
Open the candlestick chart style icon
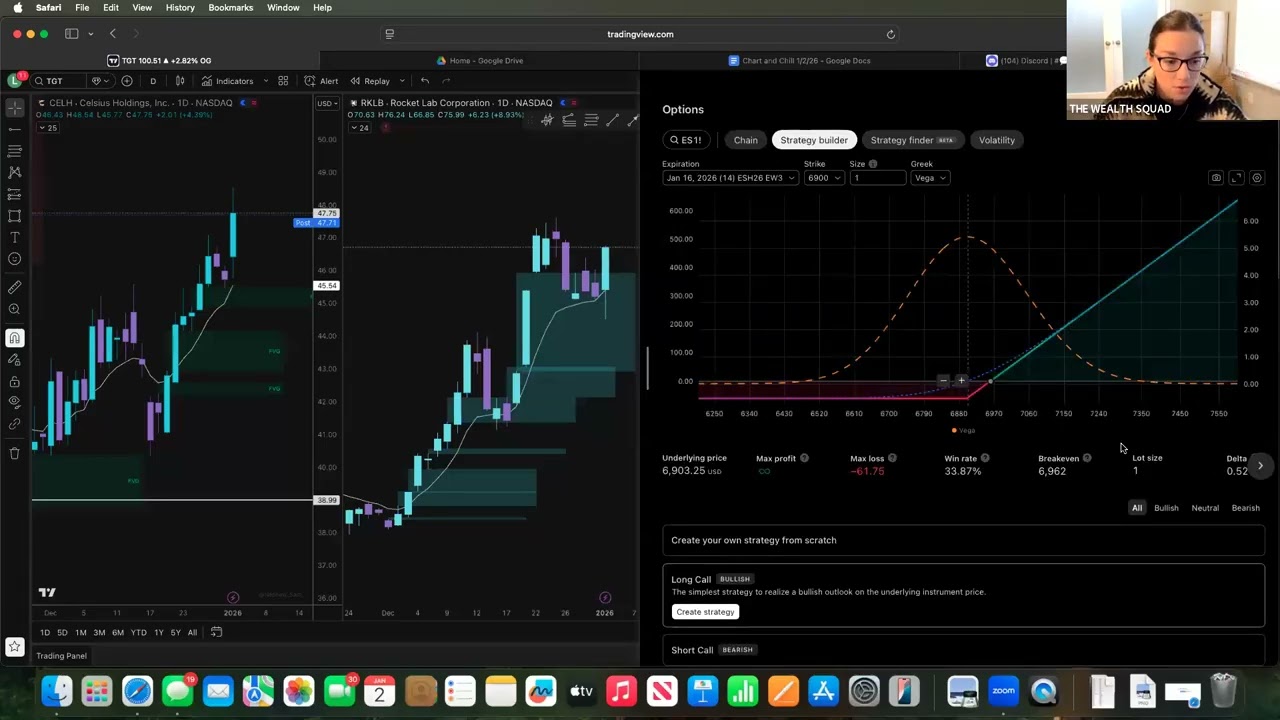pyautogui.click(x=180, y=81)
